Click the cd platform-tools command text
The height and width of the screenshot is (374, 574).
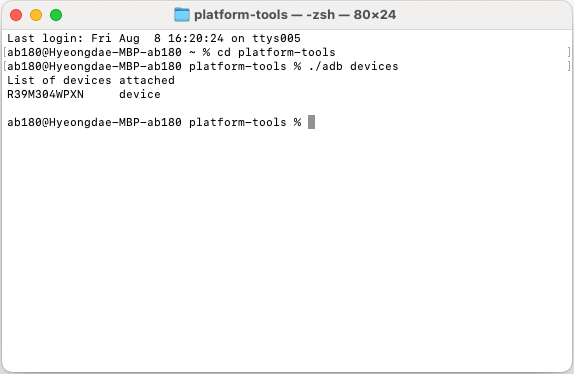tap(276, 52)
